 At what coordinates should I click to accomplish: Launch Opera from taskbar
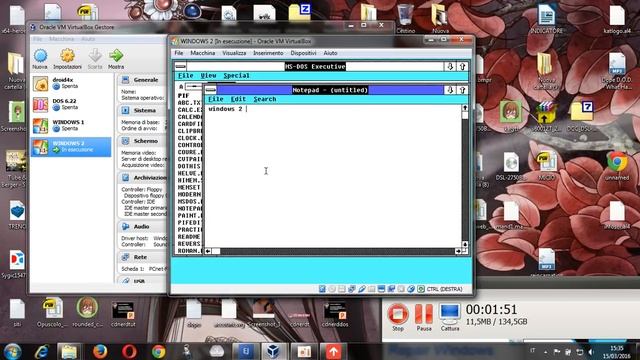point(129,351)
